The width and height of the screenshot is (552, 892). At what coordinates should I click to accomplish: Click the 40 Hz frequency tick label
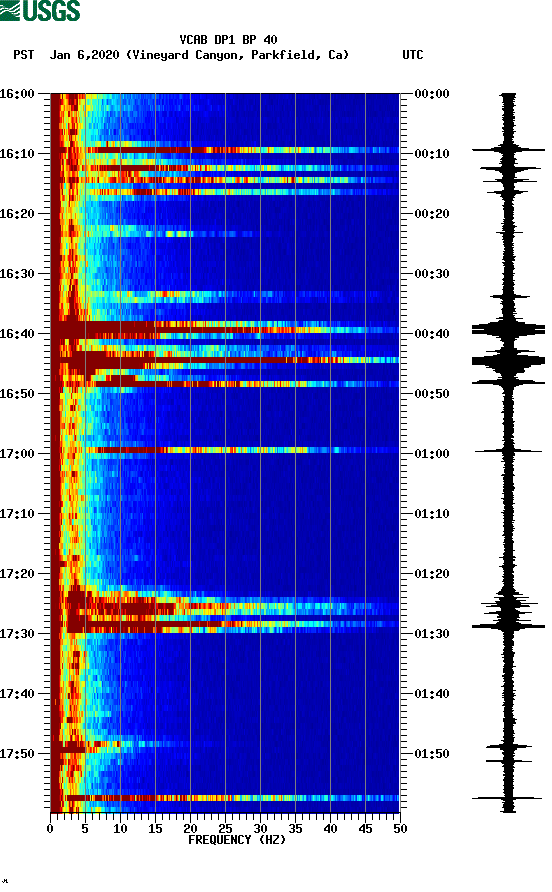(330, 829)
